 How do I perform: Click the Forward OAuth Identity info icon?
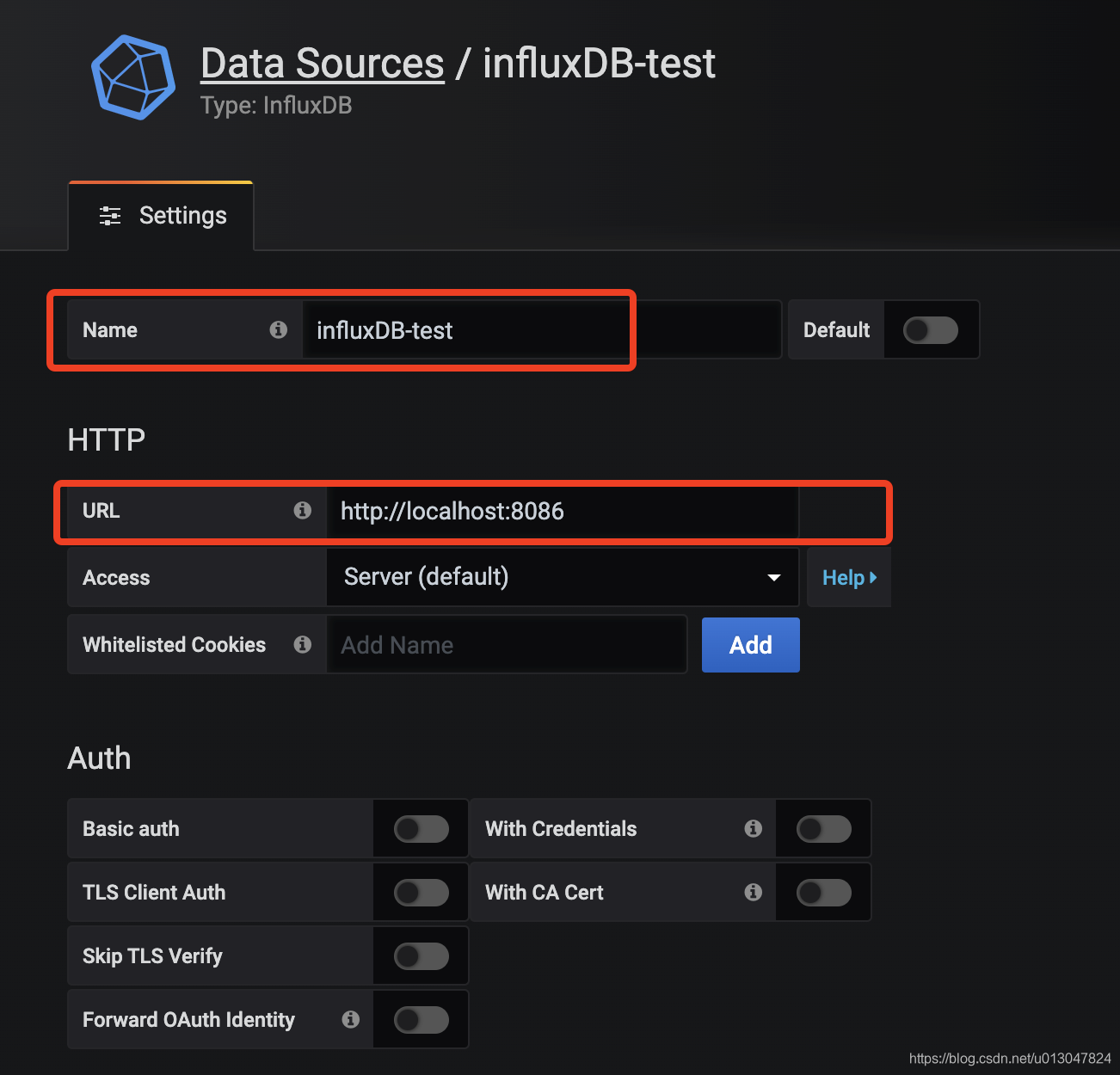coord(350,1019)
